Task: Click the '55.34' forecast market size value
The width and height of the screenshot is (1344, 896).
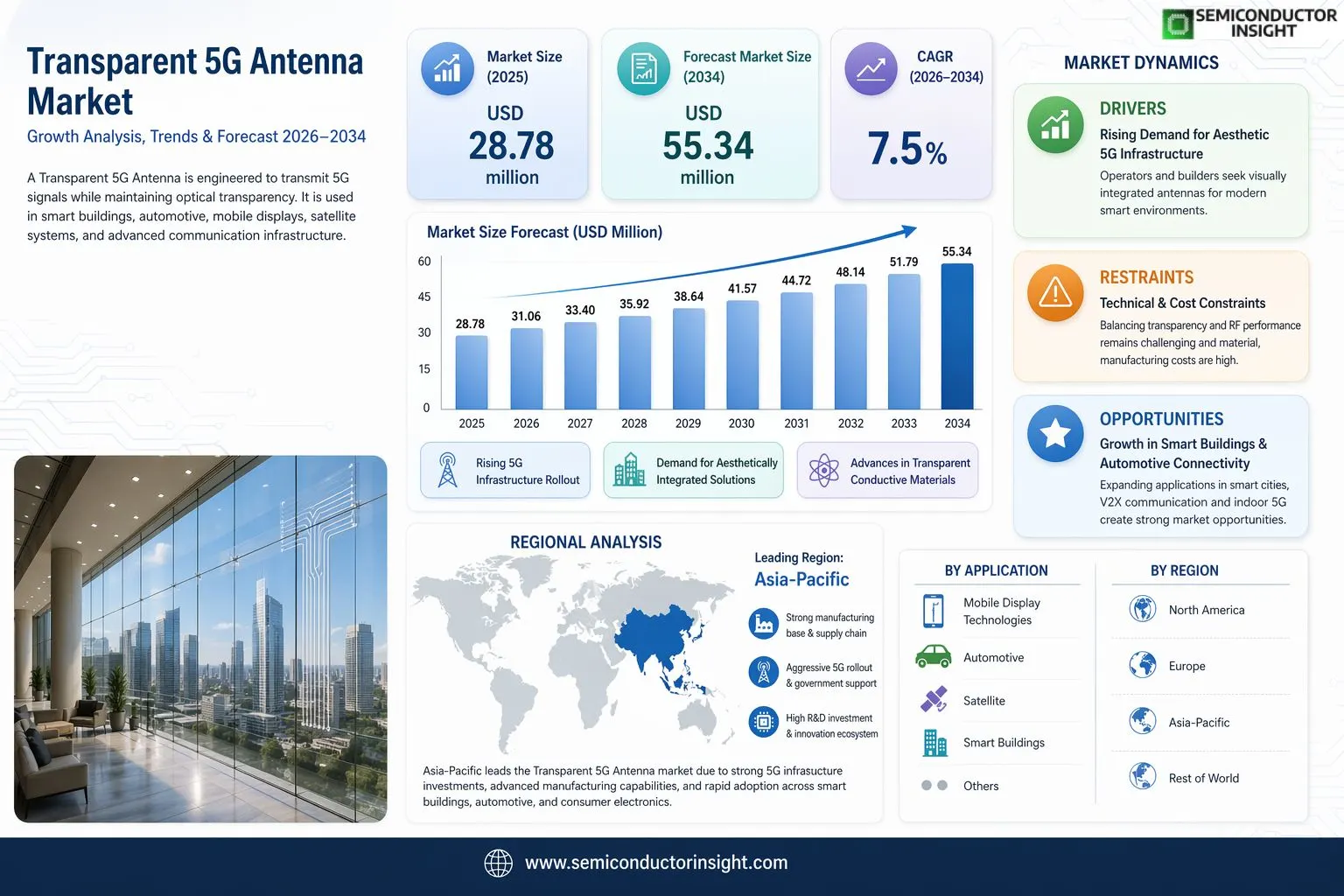Action: [x=708, y=145]
